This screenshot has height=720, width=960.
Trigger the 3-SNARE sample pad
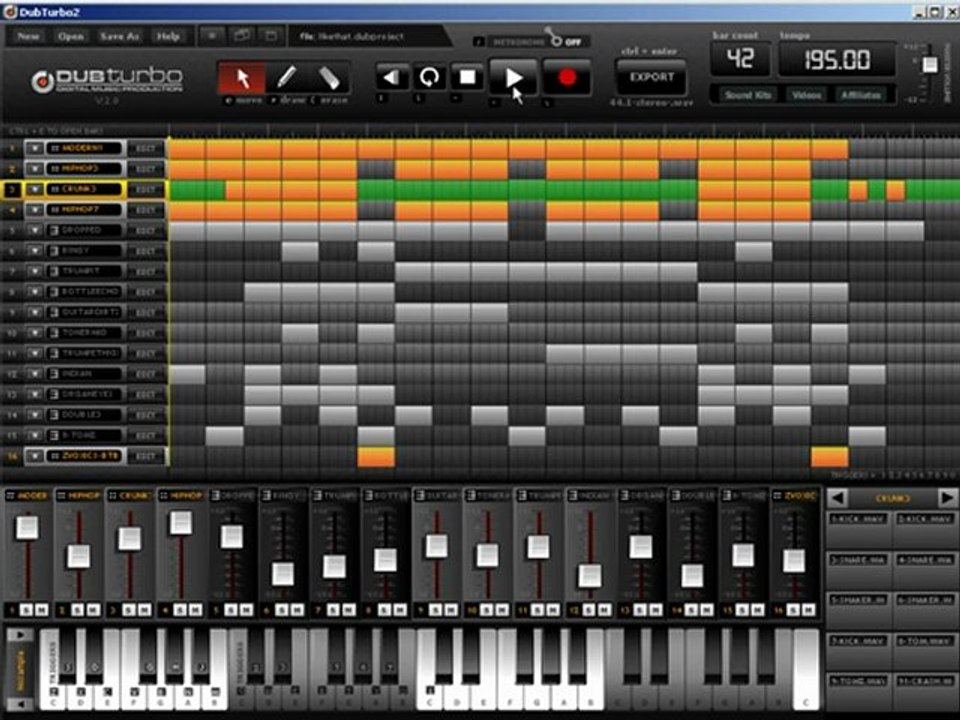pos(858,571)
